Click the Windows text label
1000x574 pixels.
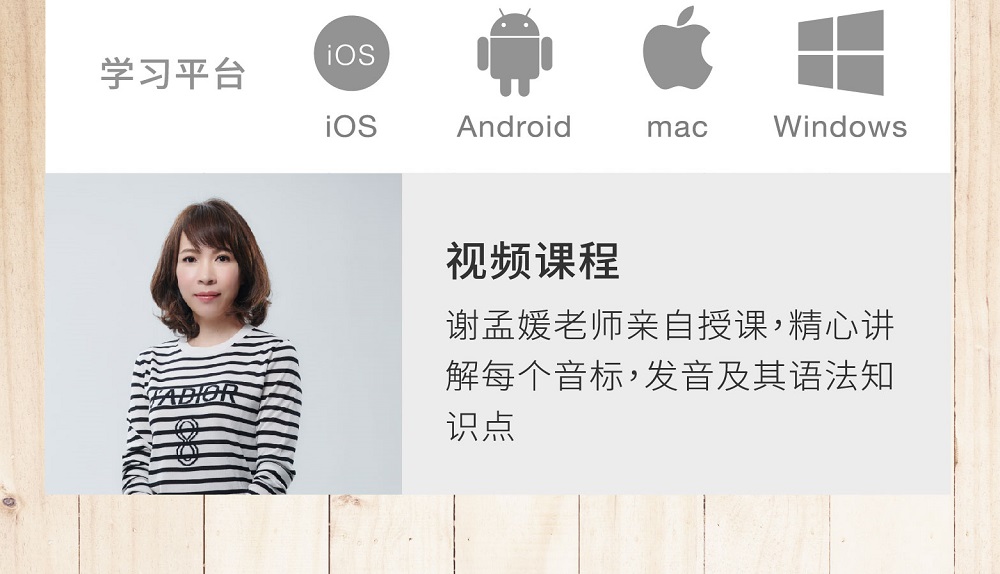[841, 126]
